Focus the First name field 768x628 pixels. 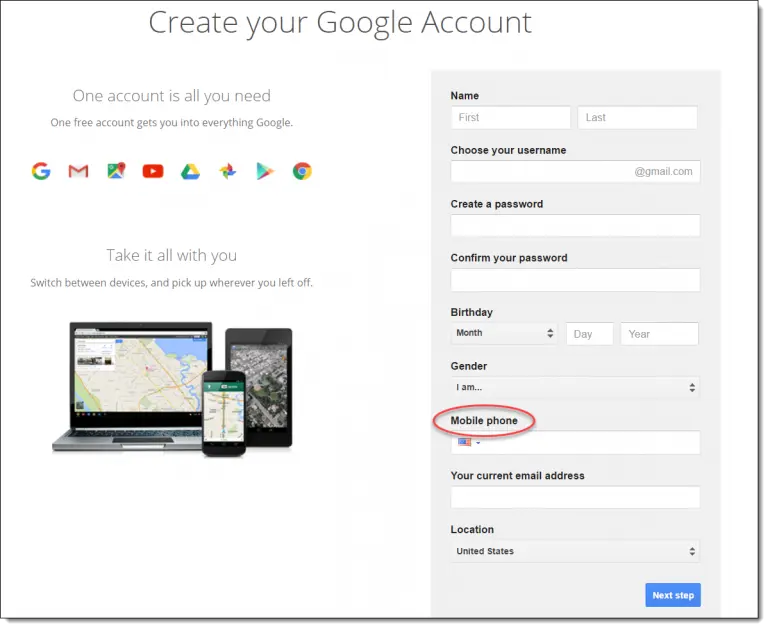511,118
